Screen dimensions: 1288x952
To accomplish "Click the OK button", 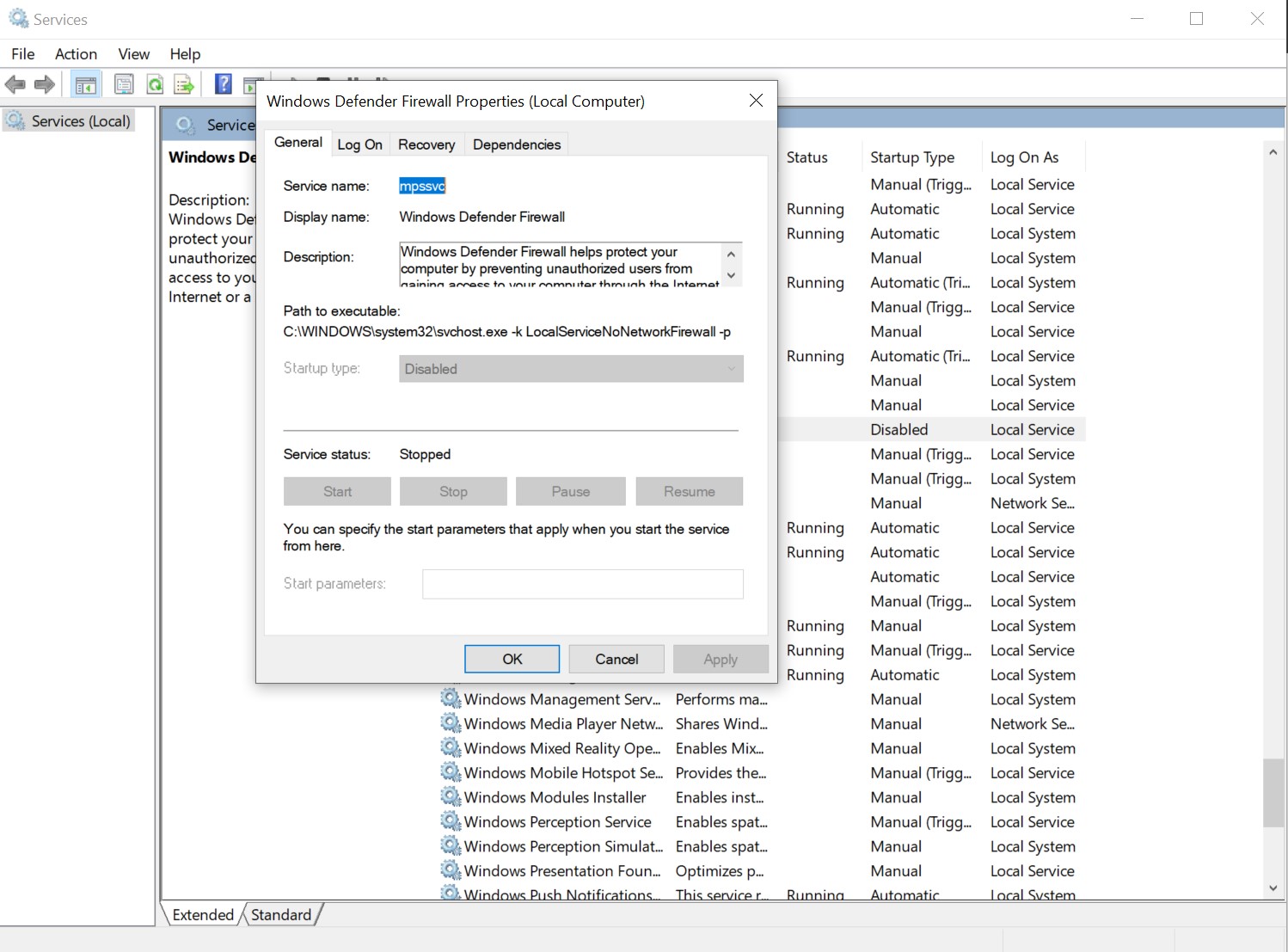I will 512,659.
